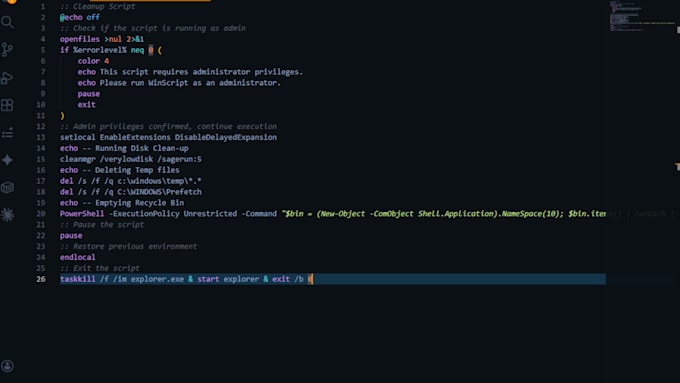Click 'echo Please run WinScript as an administrator.'
The width and height of the screenshot is (680, 383).
coord(179,82)
